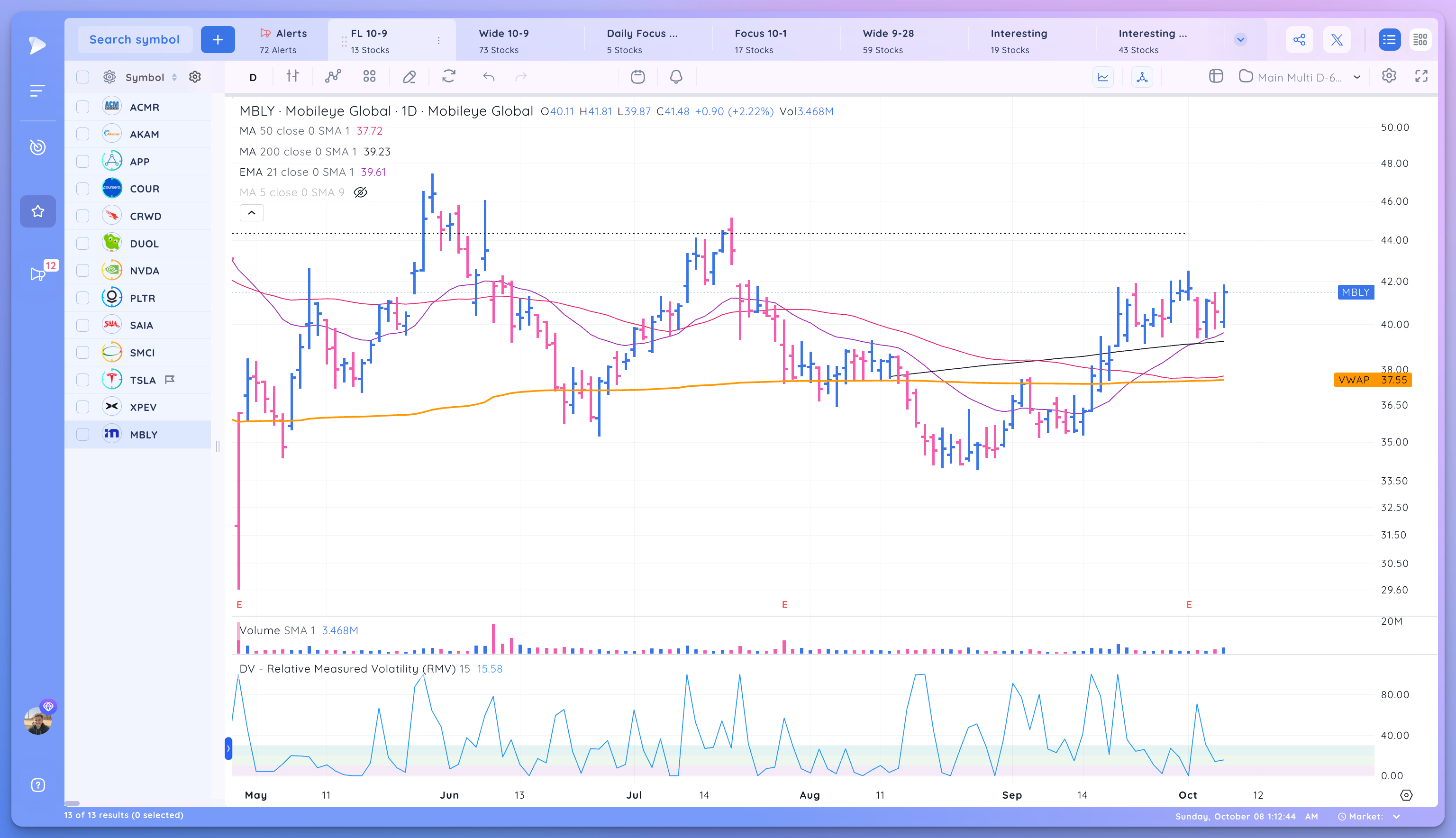Open Main Multi D-6 layout dropdown

(1300, 77)
